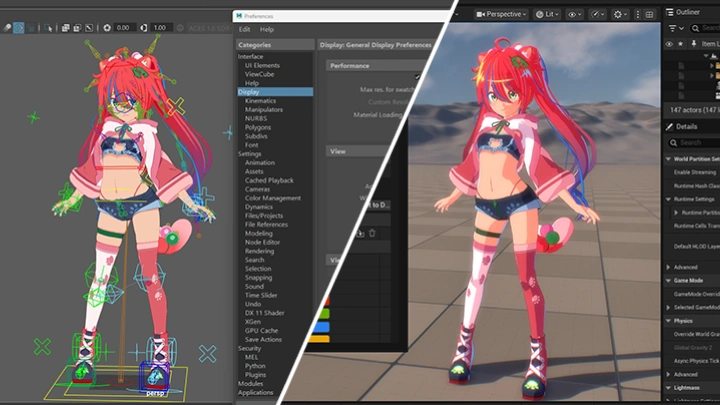The image size is (720, 405).
Task: Select Settings category
Action: click(x=249, y=154)
